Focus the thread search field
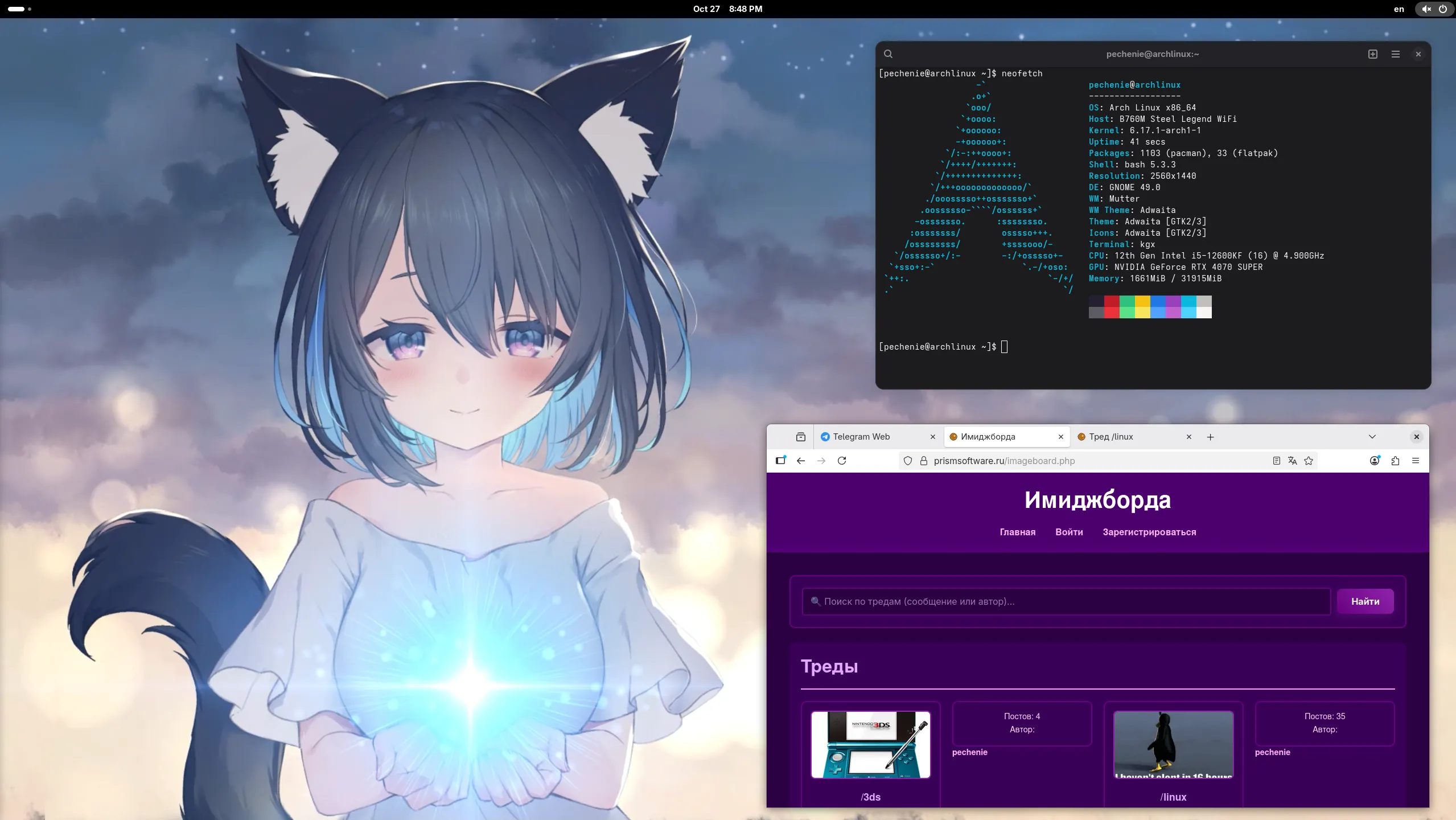1456x820 pixels. pos(1066,601)
